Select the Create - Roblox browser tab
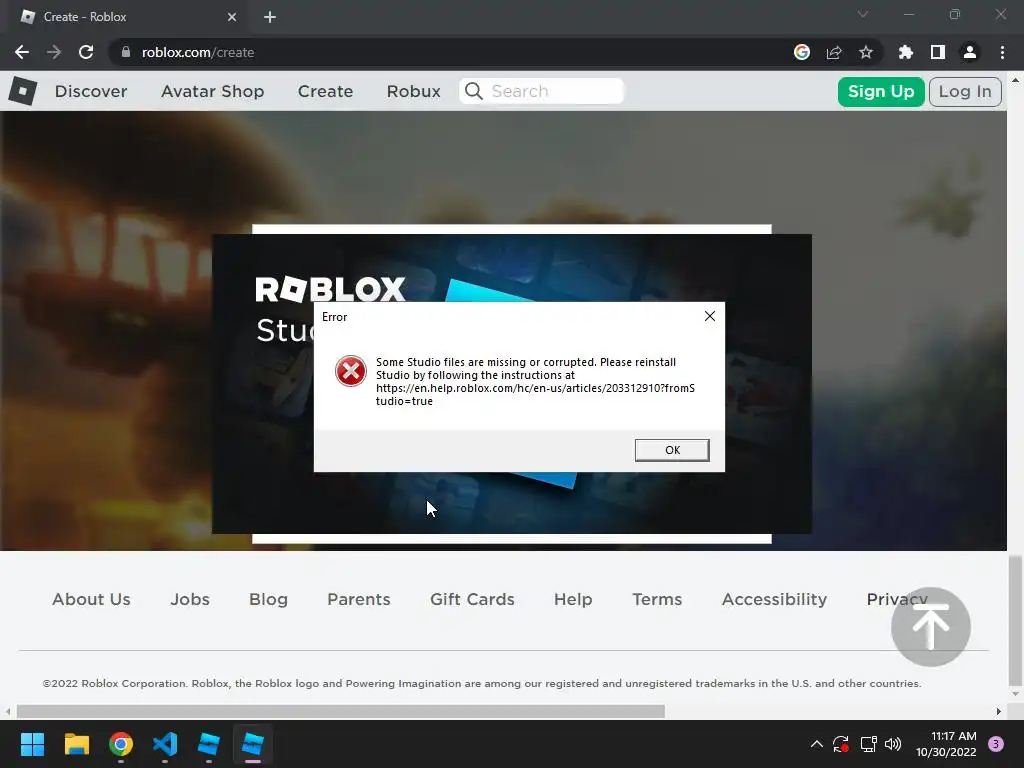Viewport: 1024px width, 768px height. pyautogui.click(x=127, y=17)
